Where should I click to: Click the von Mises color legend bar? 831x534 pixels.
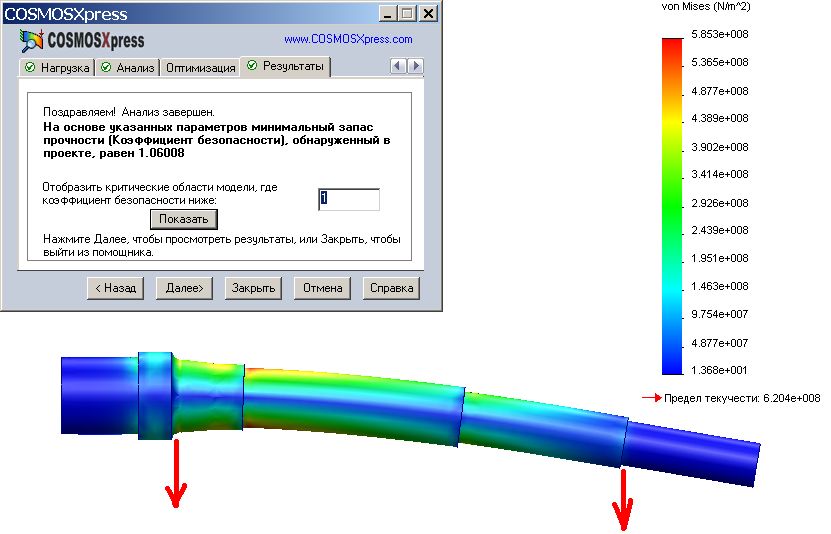pos(673,206)
